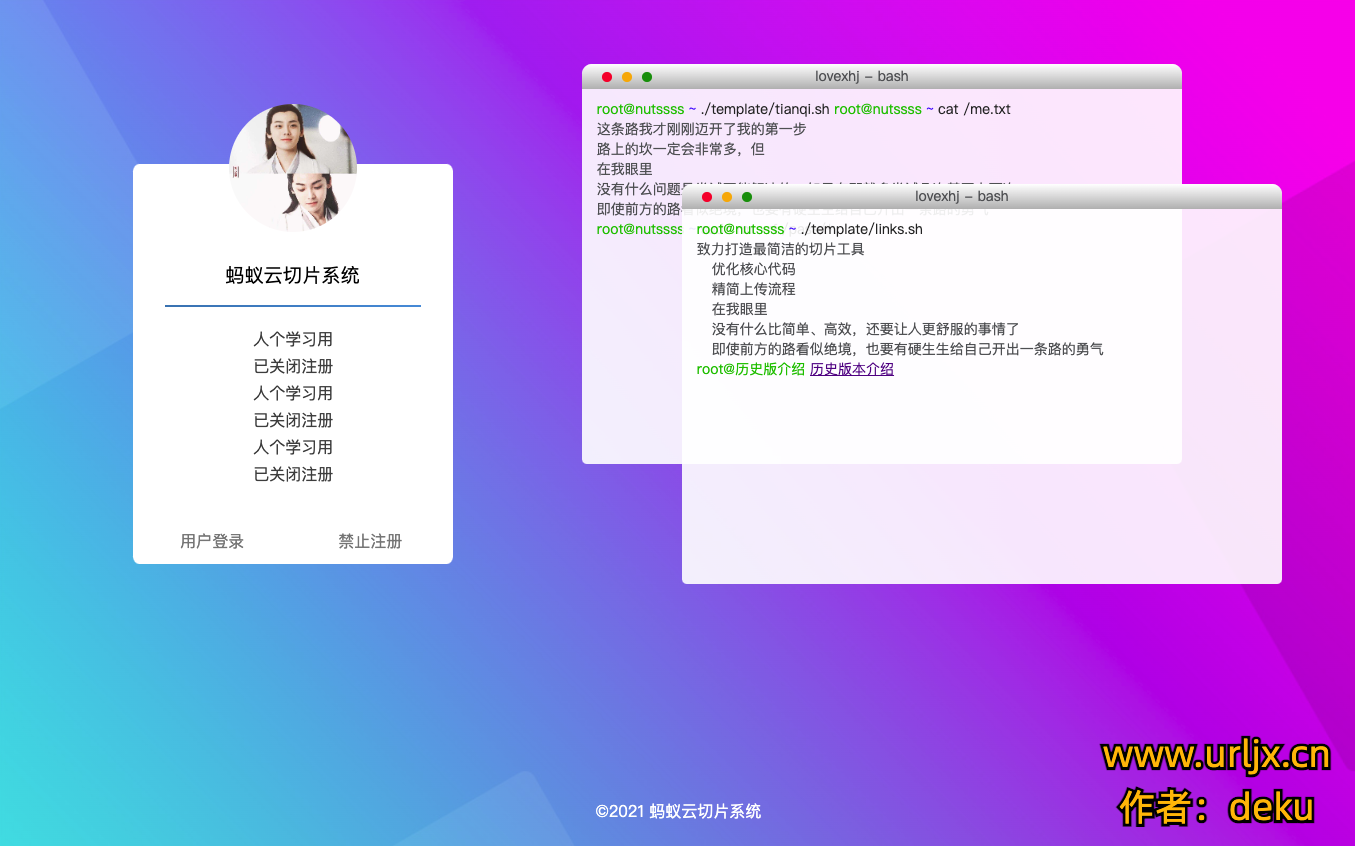Maximize the front links.sh terminal with green button
Viewport: 1355px width, 846px height.
click(x=747, y=197)
